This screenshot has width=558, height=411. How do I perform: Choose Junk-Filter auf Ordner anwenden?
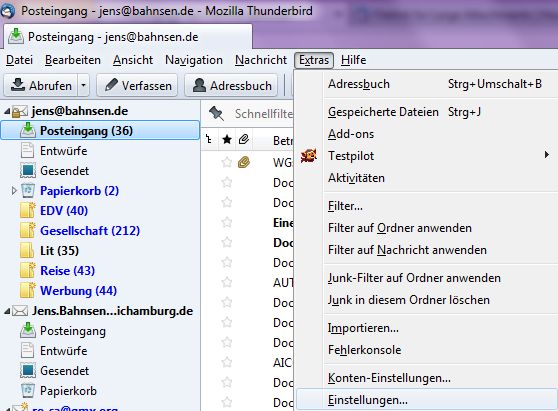(427, 278)
